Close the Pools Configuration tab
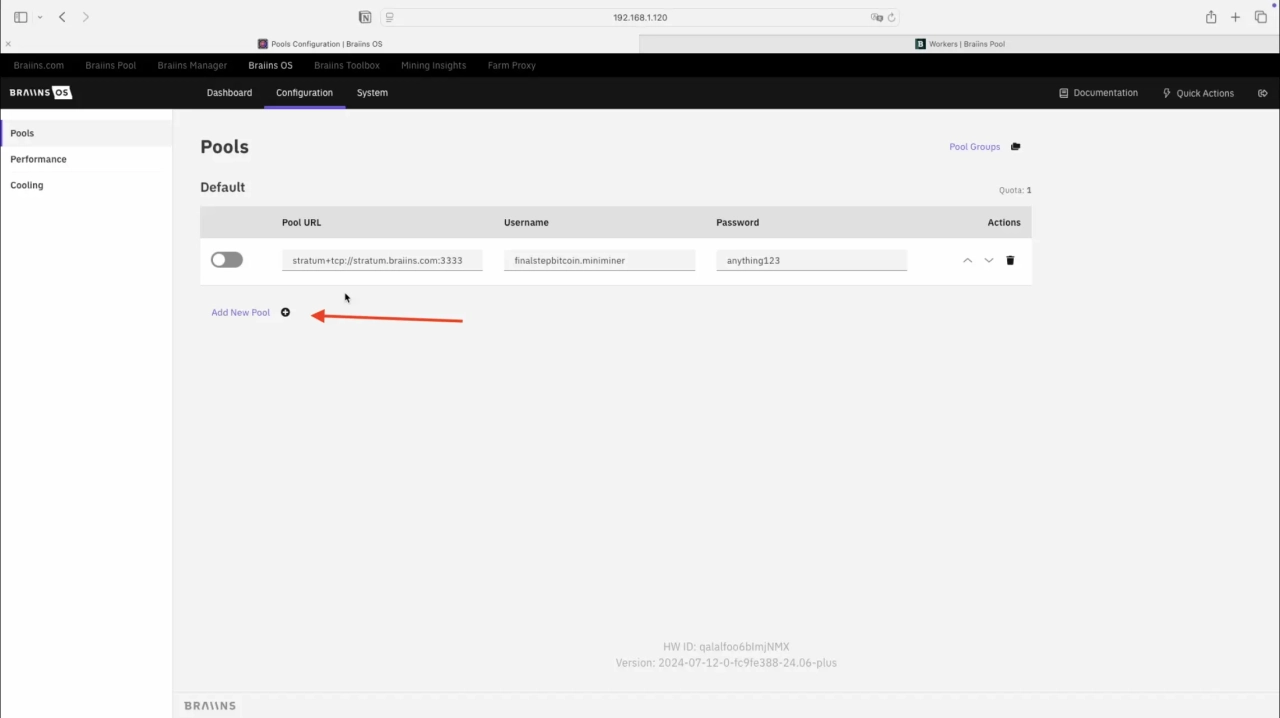Screen dimensions: 1280x718 pyautogui.click(x=8, y=44)
